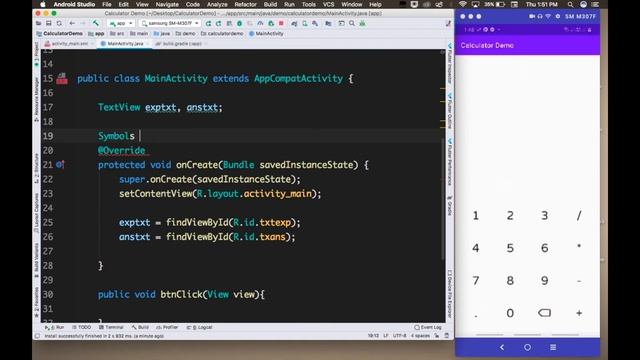Tap the plus + key on device

point(579,313)
